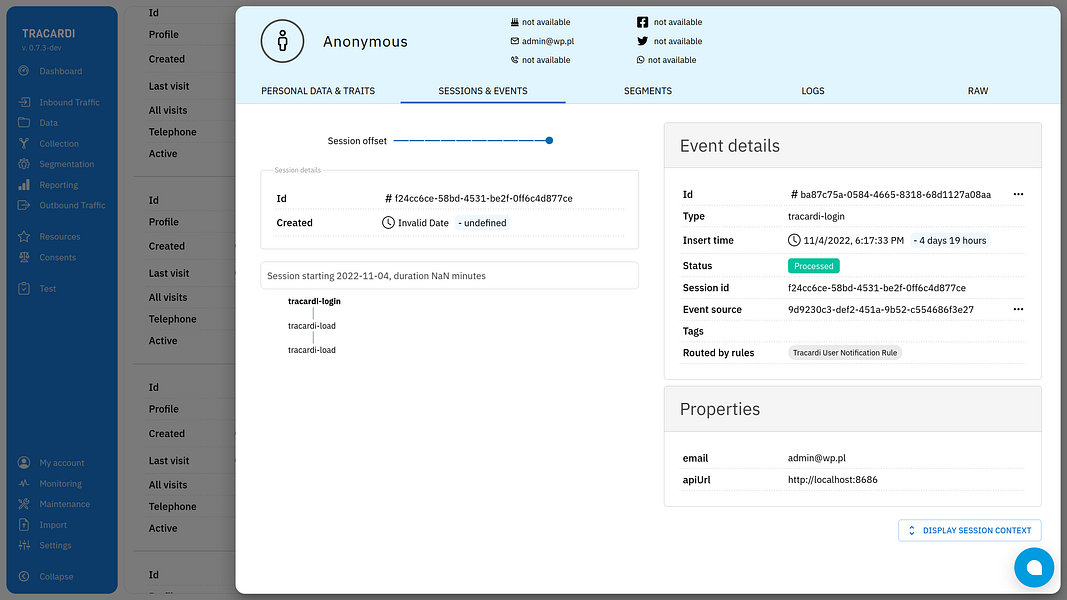Image resolution: width=1067 pixels, height=600 pixels.
Task: Click the Anonymous profile avatar icon
Action: [282, 41]
